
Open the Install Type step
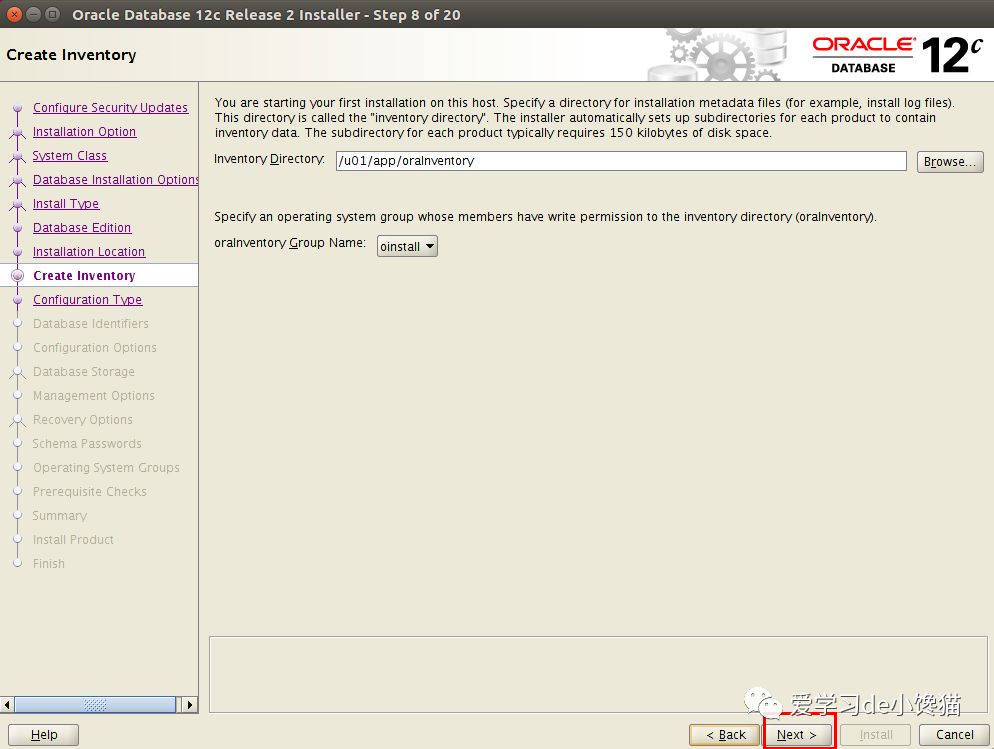66,204
